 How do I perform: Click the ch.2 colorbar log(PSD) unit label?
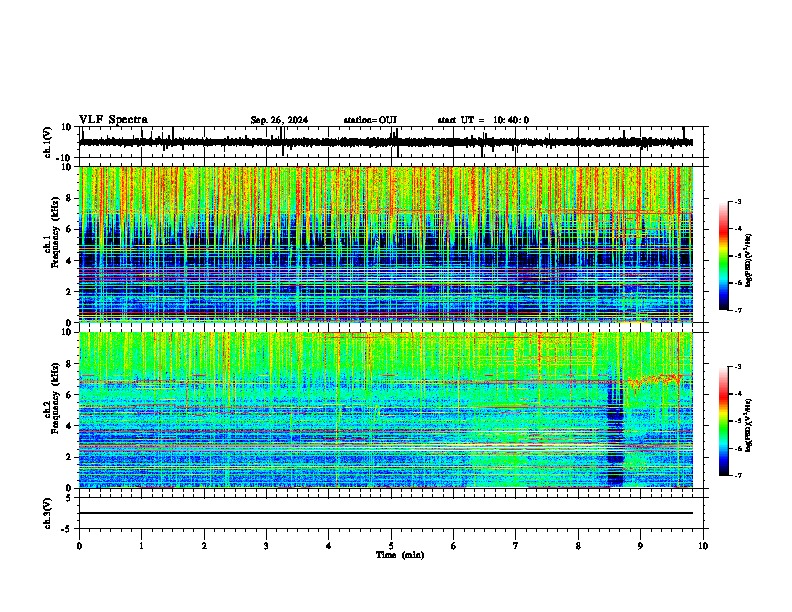pos(749,425)
